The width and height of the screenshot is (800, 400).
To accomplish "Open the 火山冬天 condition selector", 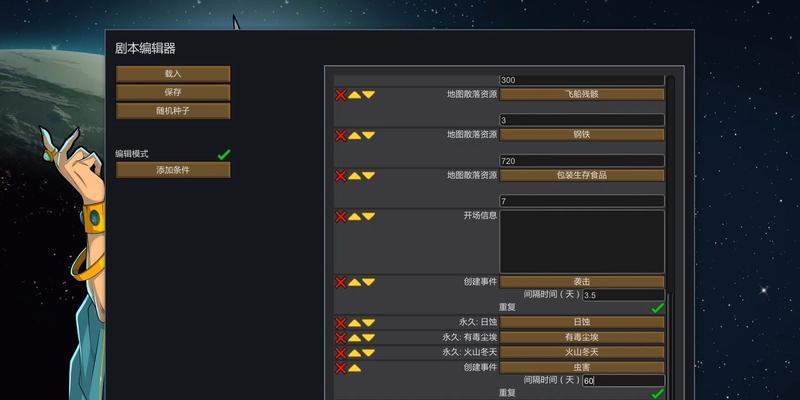I will click(582, 353).
